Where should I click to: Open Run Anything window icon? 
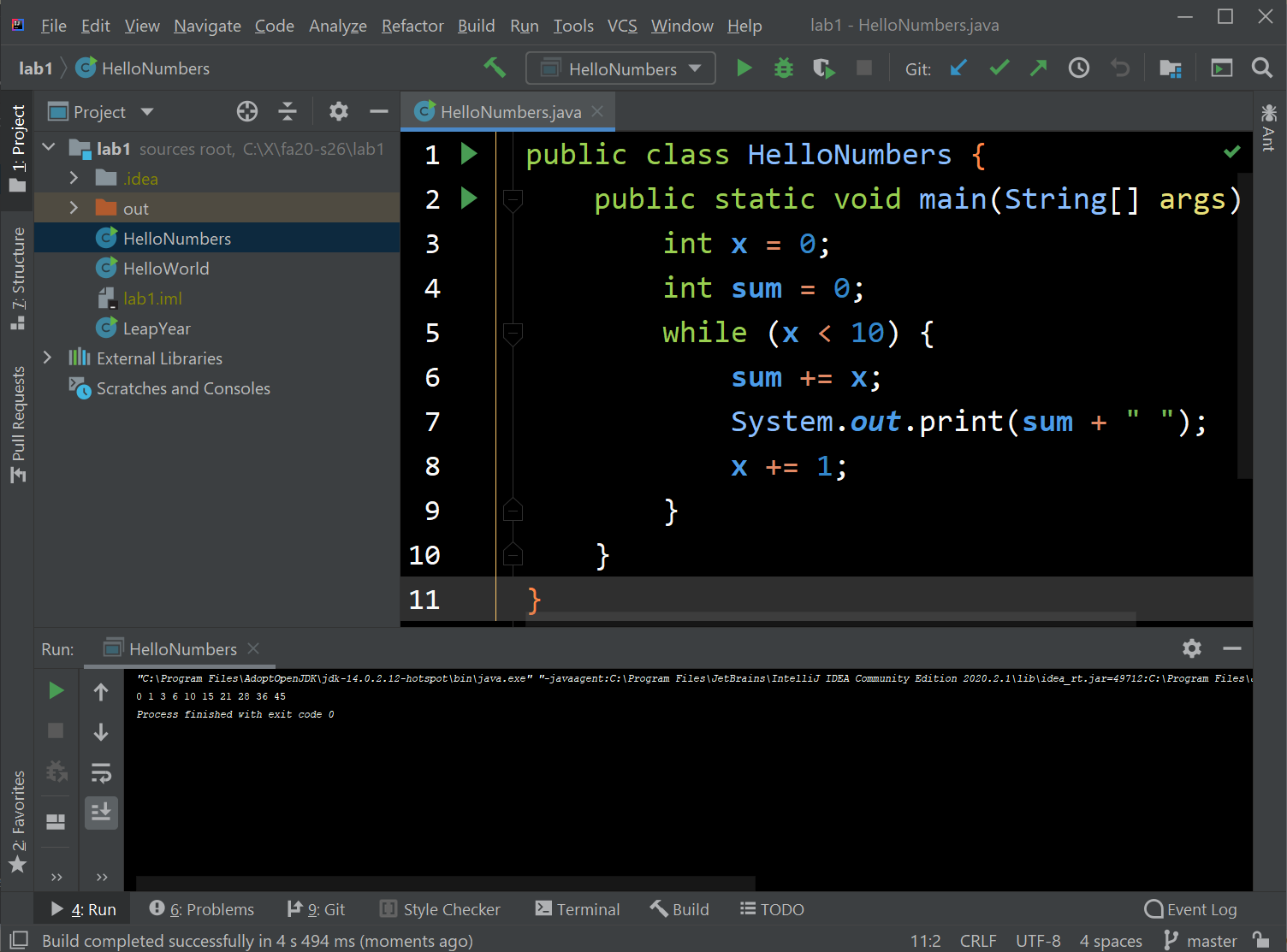tap(1222, 68)
